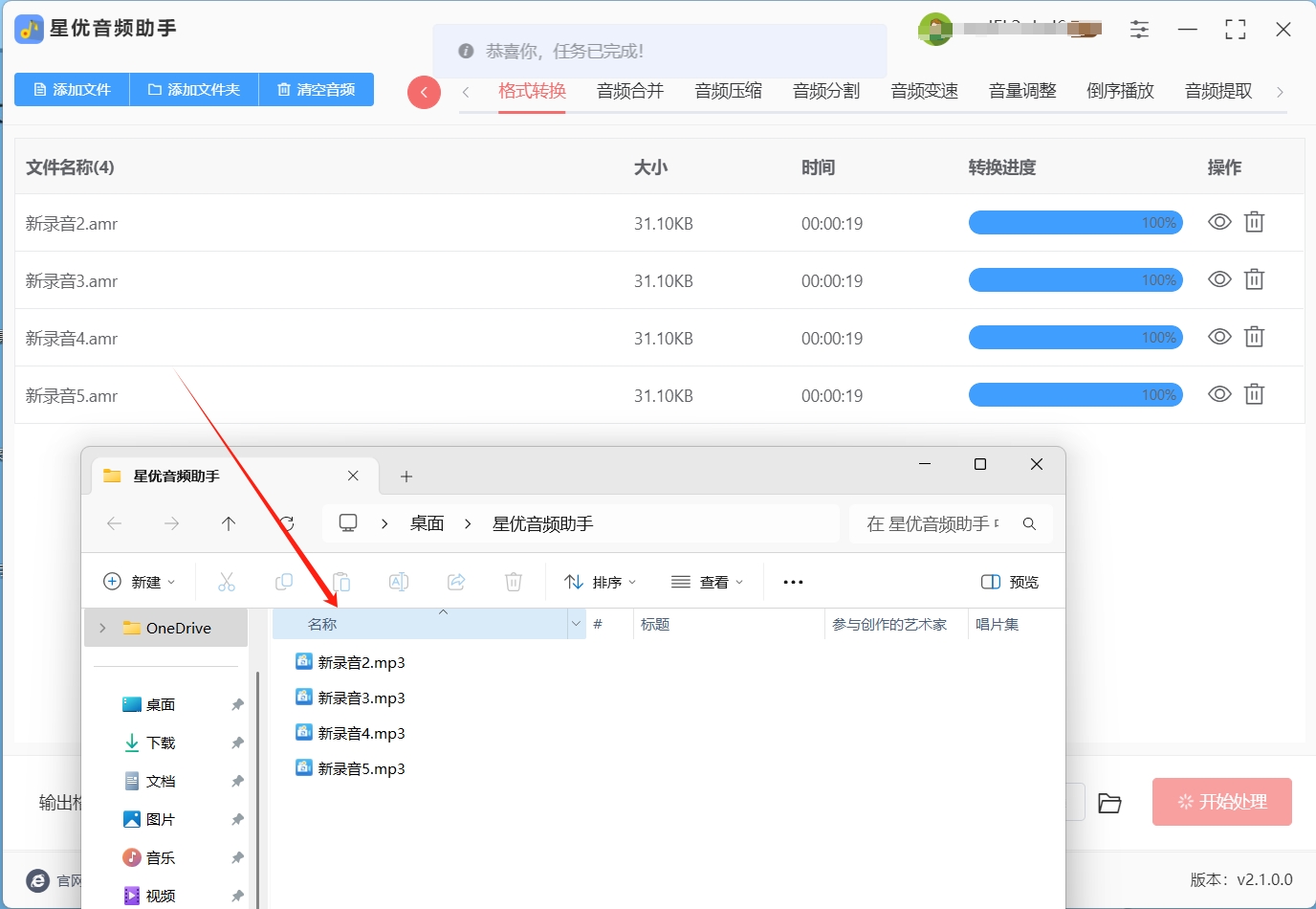Expand the OneDrive tree node
Screen dimensions: 1316x909
(102, 628)
